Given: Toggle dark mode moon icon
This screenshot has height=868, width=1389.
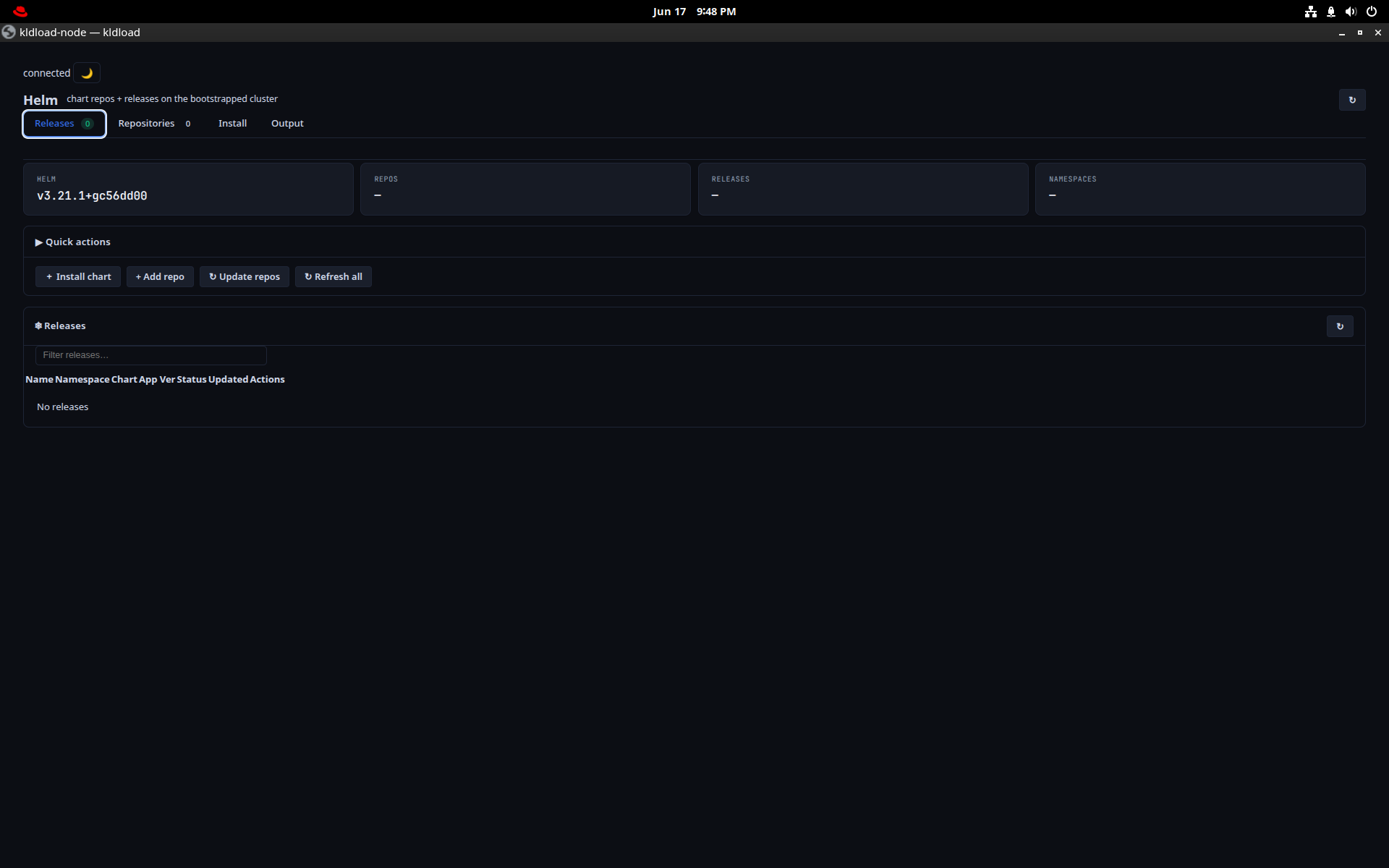Looking at the screenshot, I should point(87,73).
